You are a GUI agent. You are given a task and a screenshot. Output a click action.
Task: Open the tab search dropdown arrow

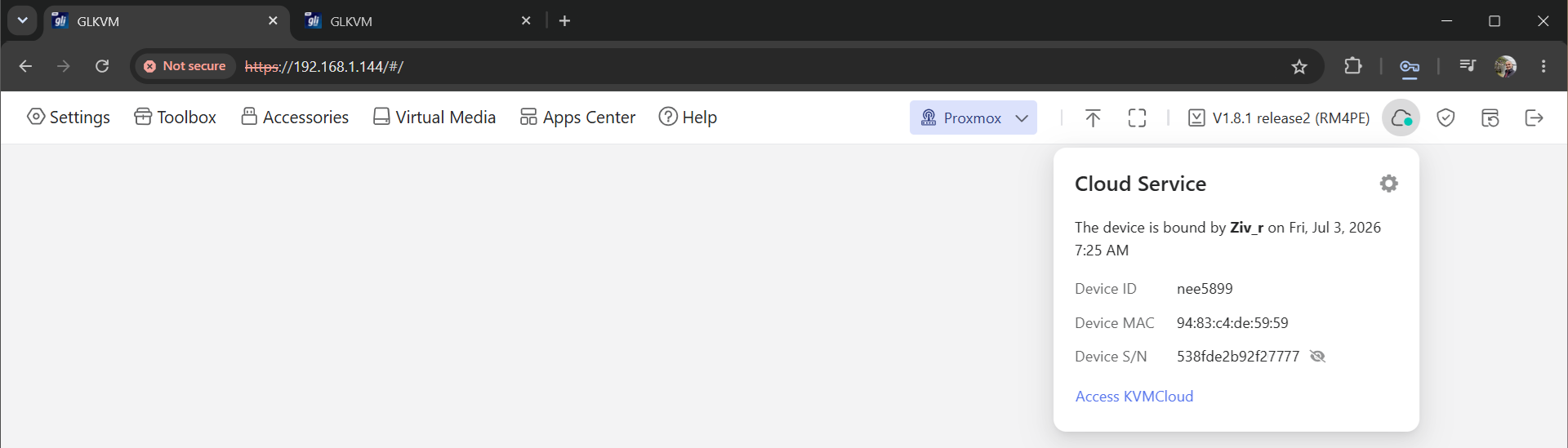(x=22, y=20)
